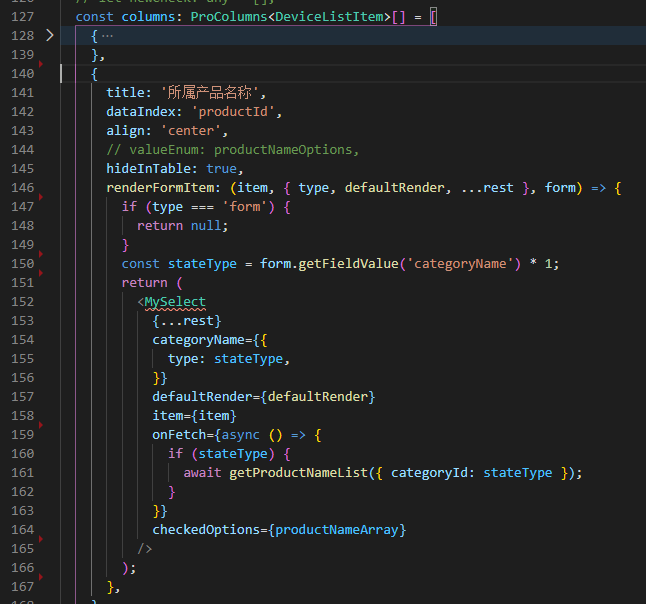Click line number 167 in the gutter

point(23,586)
